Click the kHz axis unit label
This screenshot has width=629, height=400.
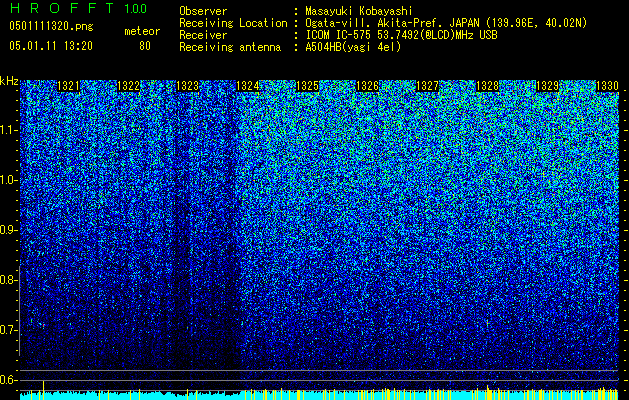click(9, 81)
